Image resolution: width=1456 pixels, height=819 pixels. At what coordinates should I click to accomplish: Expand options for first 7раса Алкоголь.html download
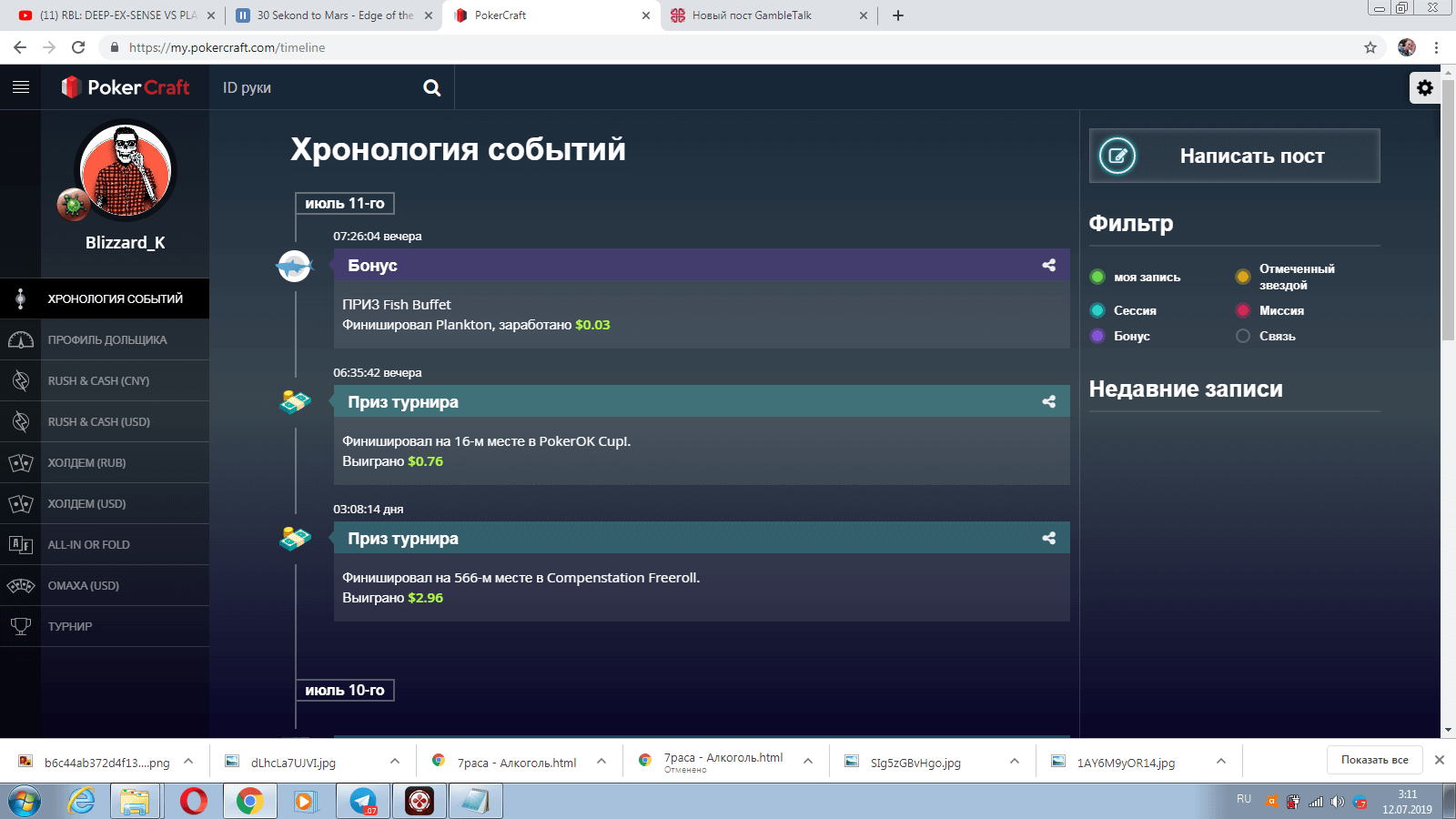(602, 761)
